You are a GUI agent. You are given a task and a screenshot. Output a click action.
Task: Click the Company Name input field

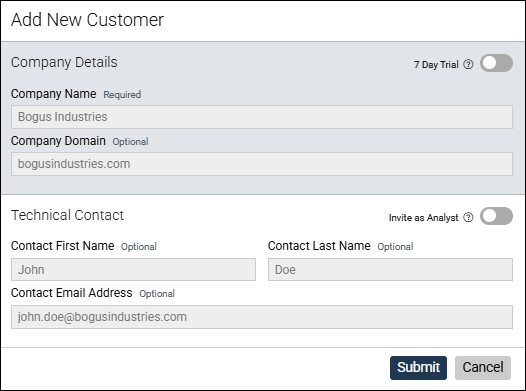tap(262, 117)
